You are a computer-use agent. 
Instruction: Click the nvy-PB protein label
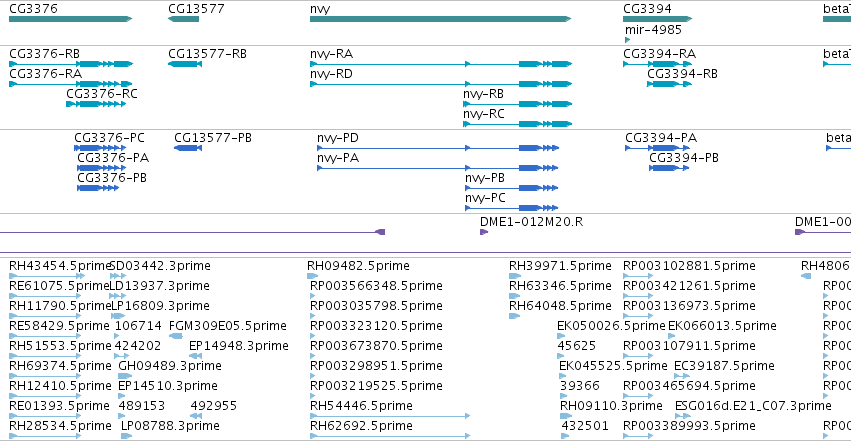[485, 178]
